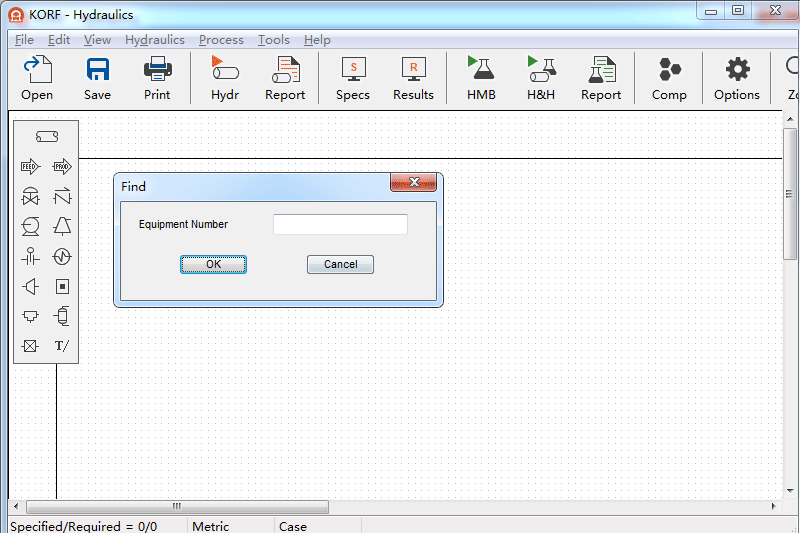Select the PROD product arrow tool
The image size is (800, 533).
62,166
